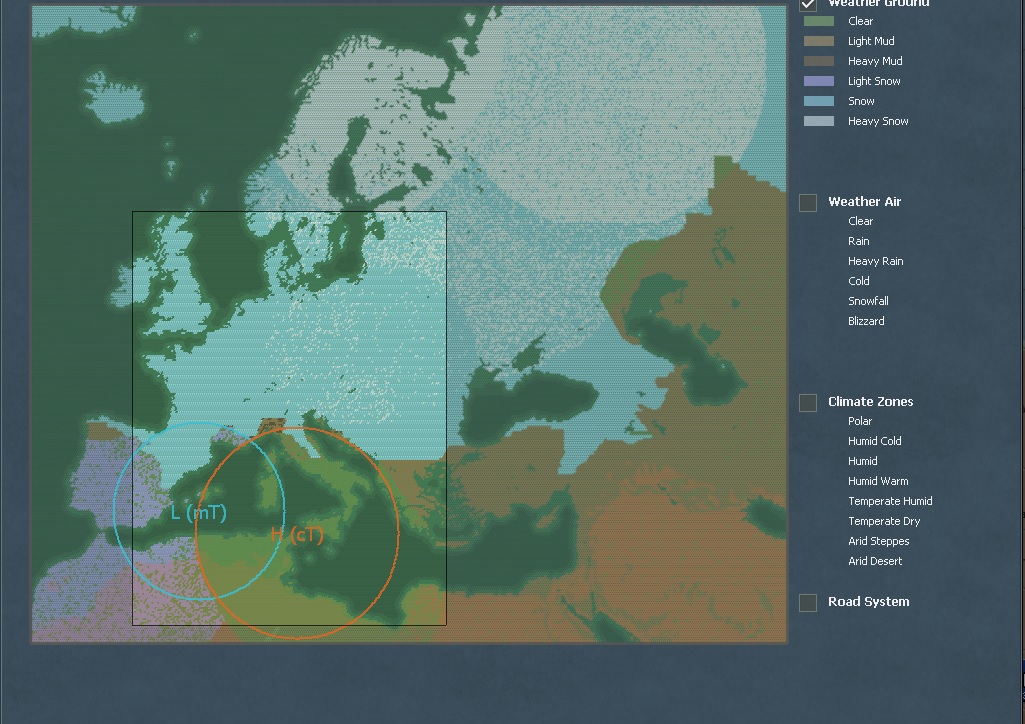
Task: Enable the Climate Zones checkbox
Action: coord(808,403)
